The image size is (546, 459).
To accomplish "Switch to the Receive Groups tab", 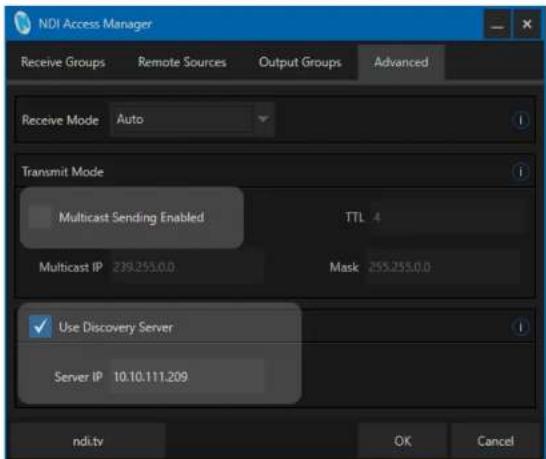I will (x=63, y=62).
